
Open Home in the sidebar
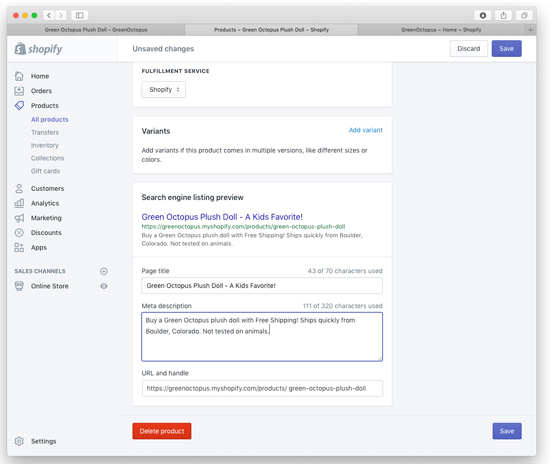(x=40, y=76)
